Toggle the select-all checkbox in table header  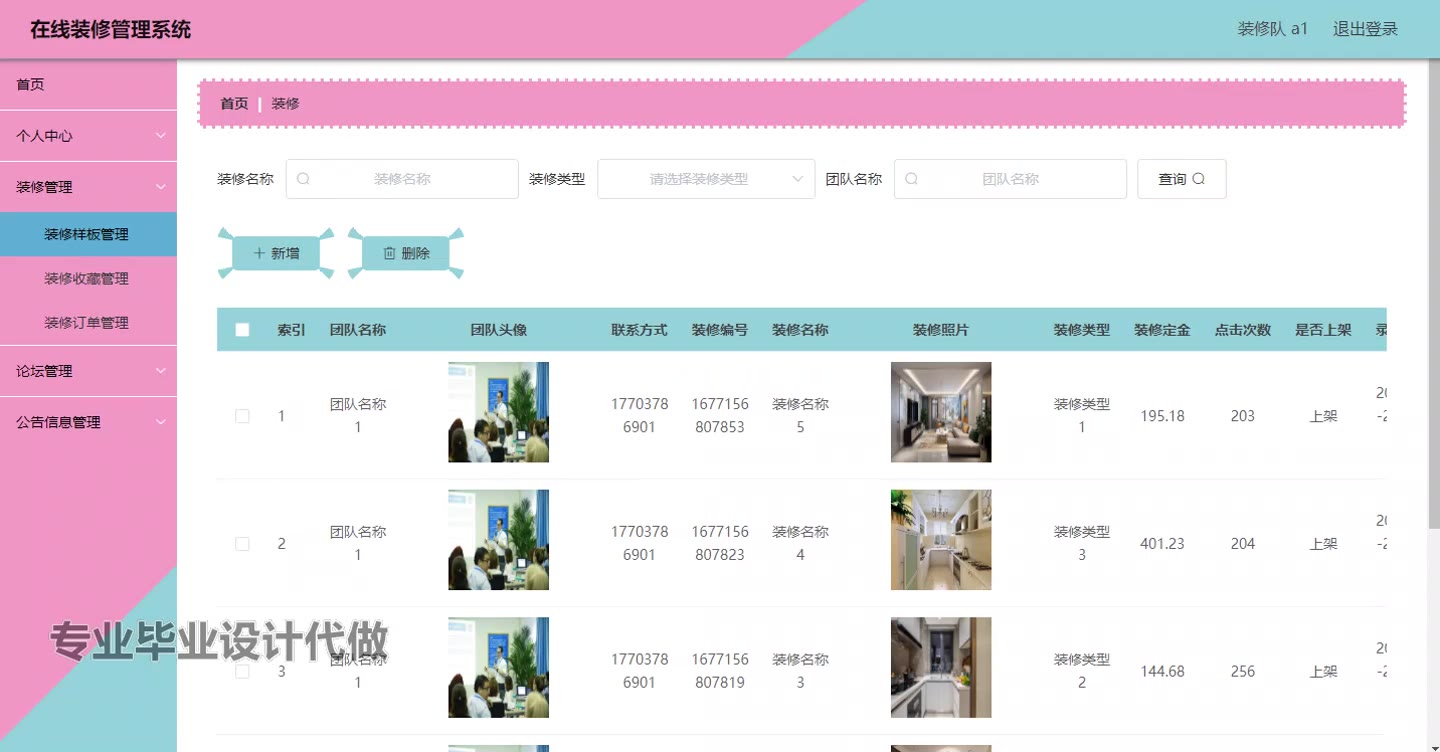tap(242, 330)
